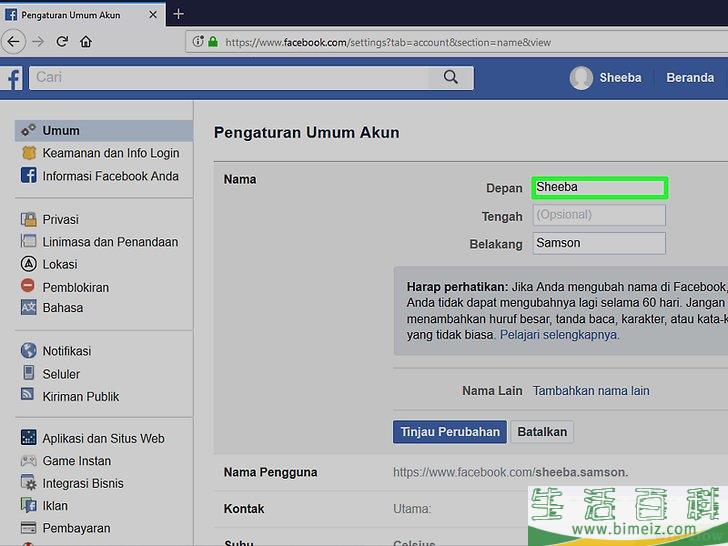Click Linimasa dan Penandaan icon
Image resolution: width=728 pixels, height=546 pixels.
coord(28,241)
